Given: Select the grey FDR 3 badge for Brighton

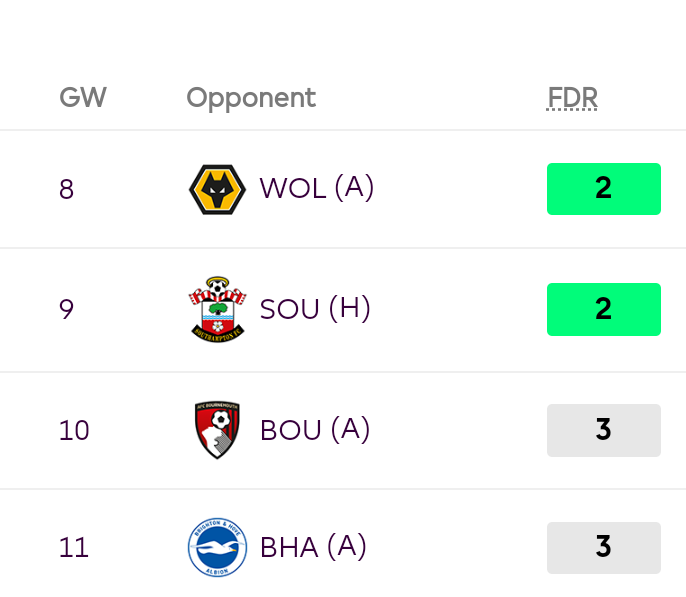Looking at the screenshot, I should coord(604,548).
